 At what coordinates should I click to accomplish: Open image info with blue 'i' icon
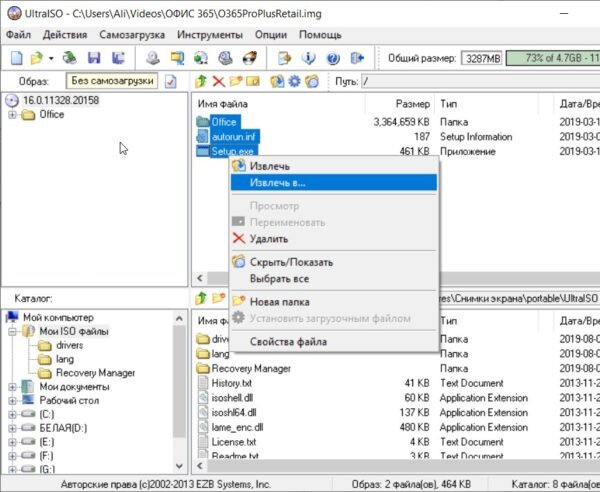pyautogui.click(x=308, y=58)
